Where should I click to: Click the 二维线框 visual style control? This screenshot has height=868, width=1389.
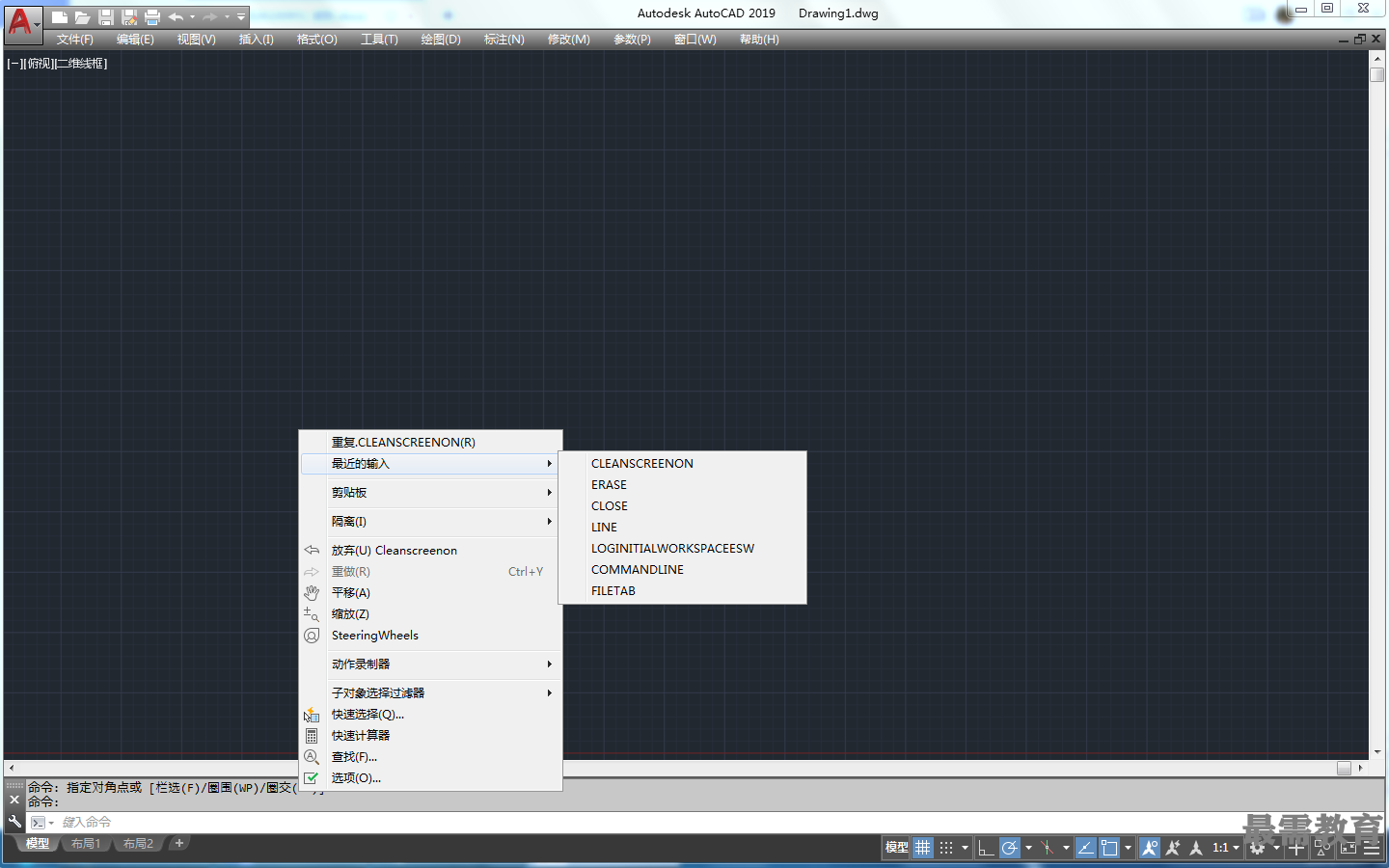(82, 64)
